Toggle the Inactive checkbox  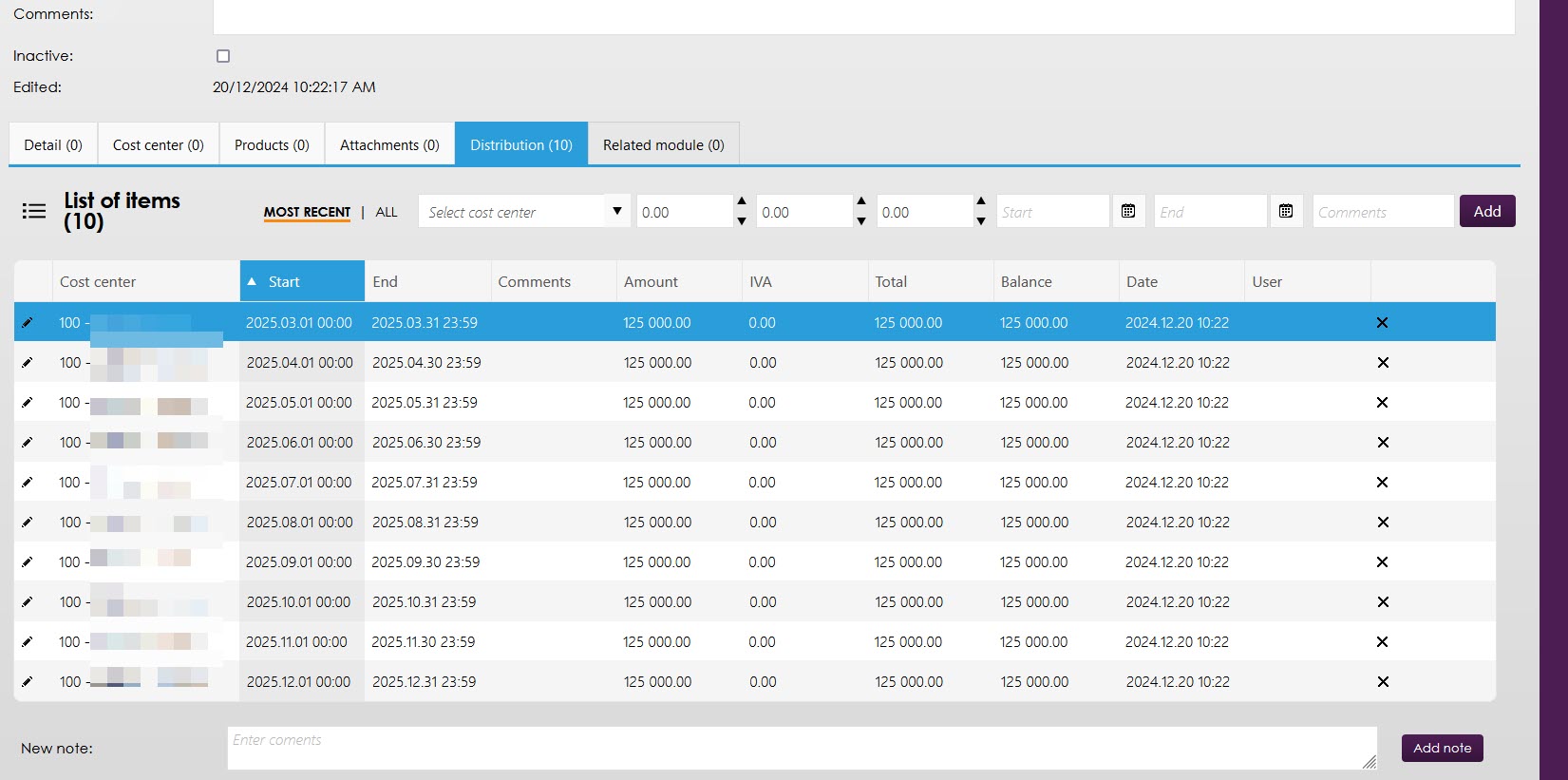223,56
